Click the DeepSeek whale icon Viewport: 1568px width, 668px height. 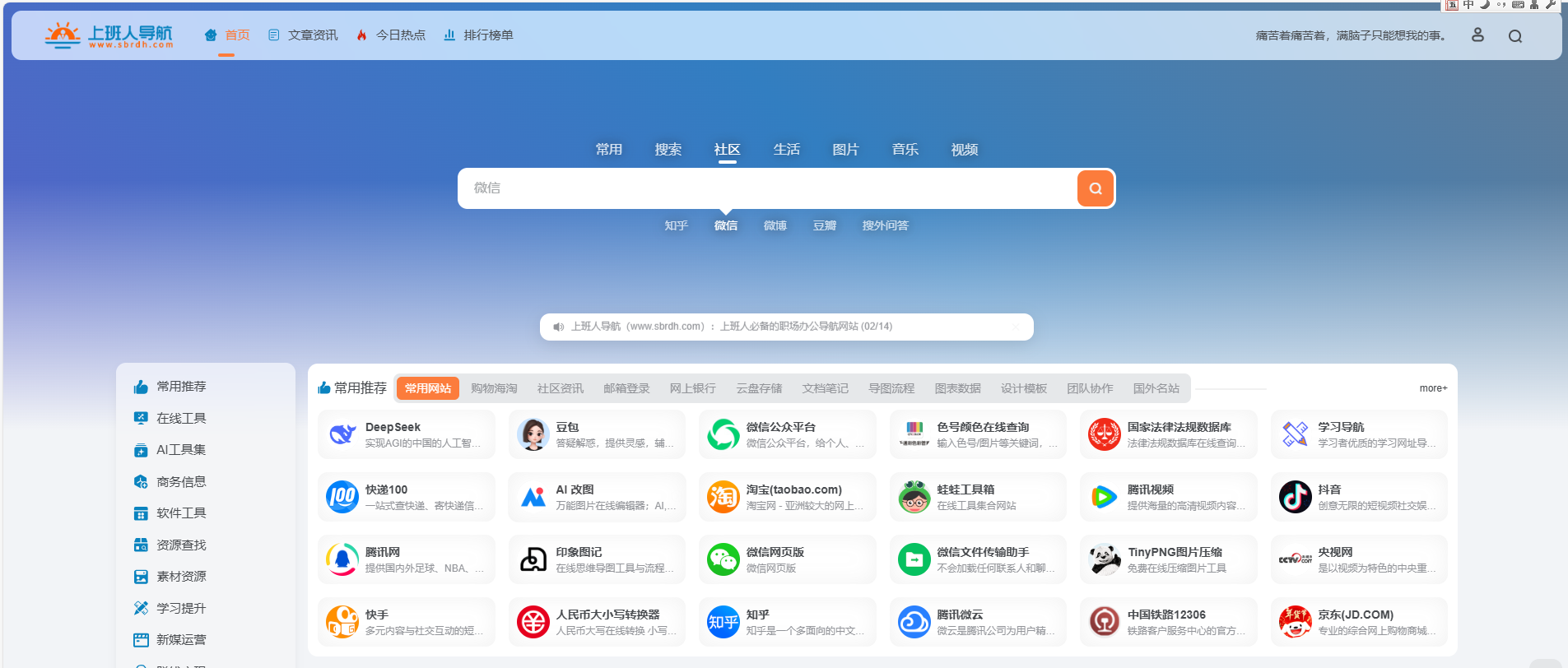point(342,434)
